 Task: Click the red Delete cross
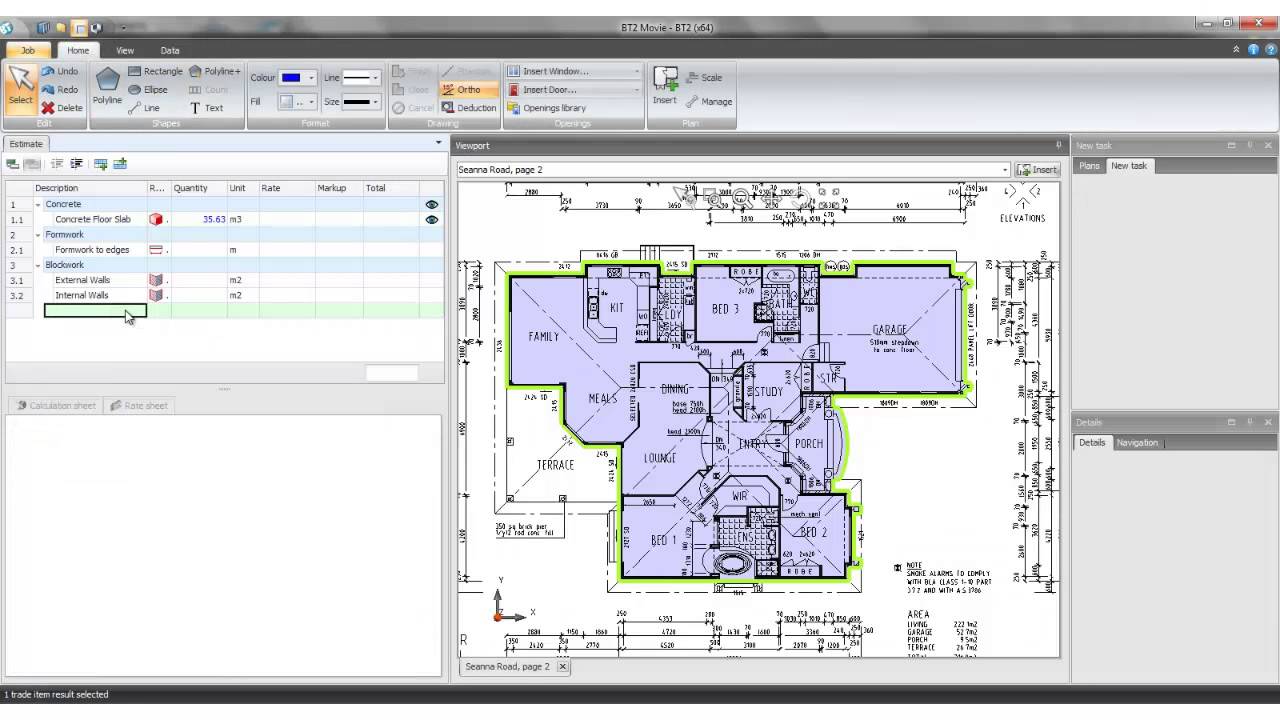click(x=48, y=108)
